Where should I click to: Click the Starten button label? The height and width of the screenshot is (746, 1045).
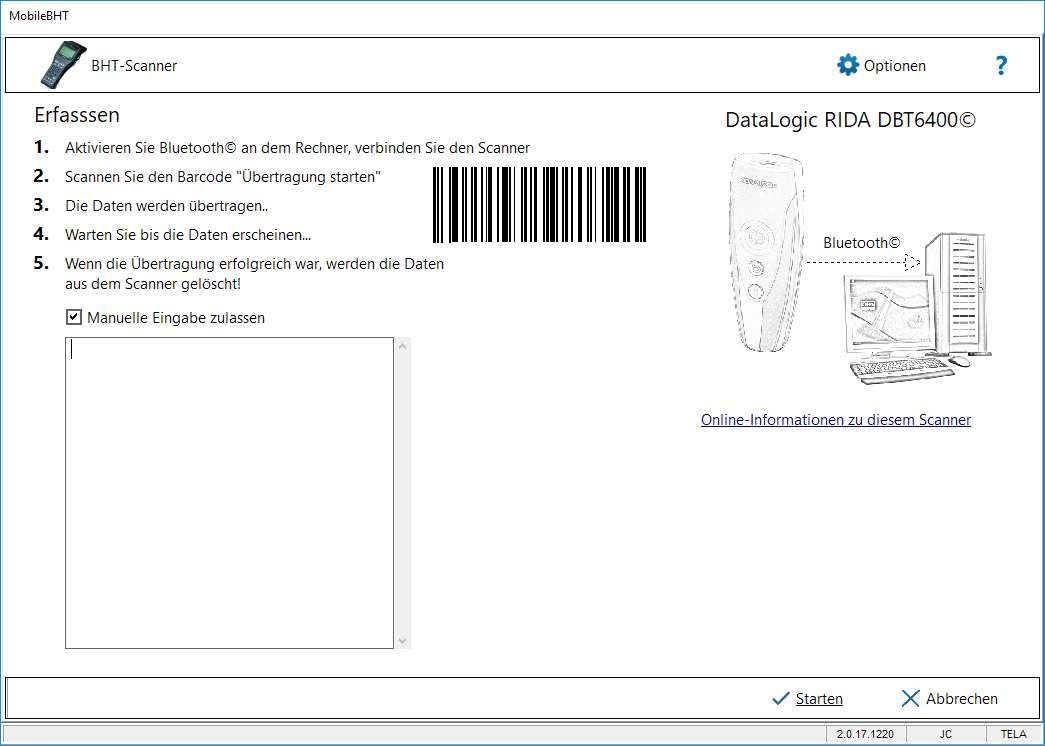pyautogui.click(x=819, y=699)
